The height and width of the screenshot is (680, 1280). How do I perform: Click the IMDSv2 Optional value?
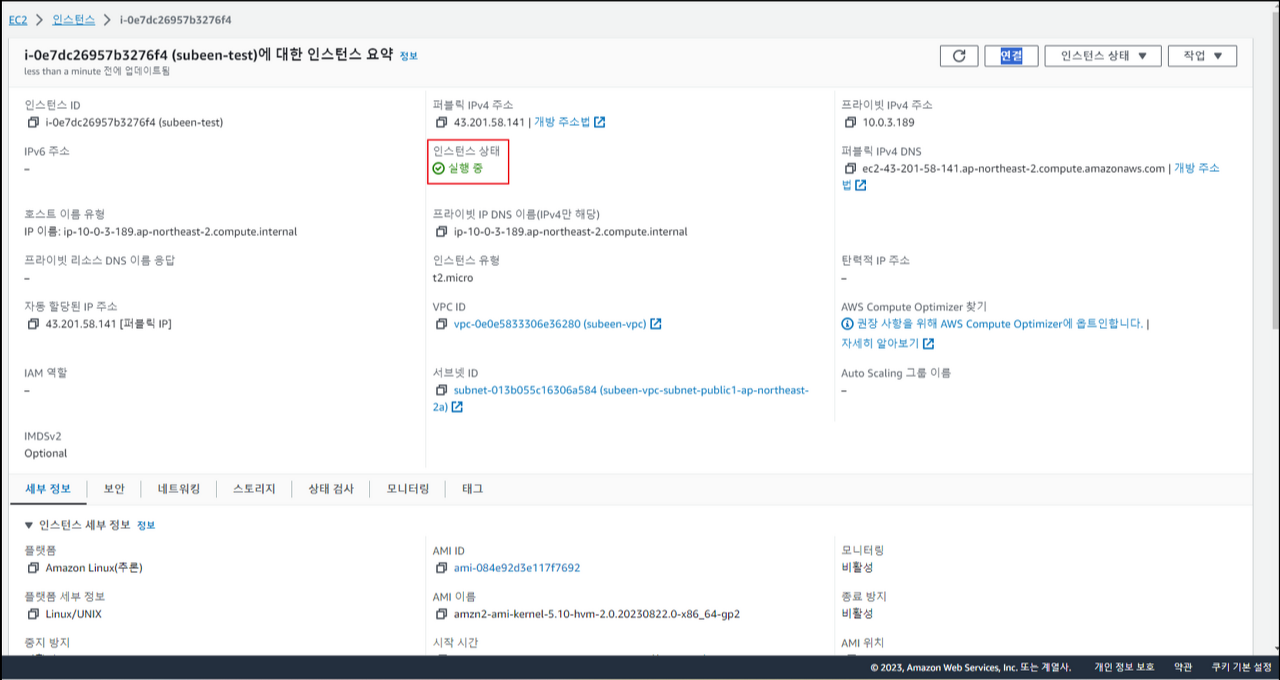[x=46, y=454]
